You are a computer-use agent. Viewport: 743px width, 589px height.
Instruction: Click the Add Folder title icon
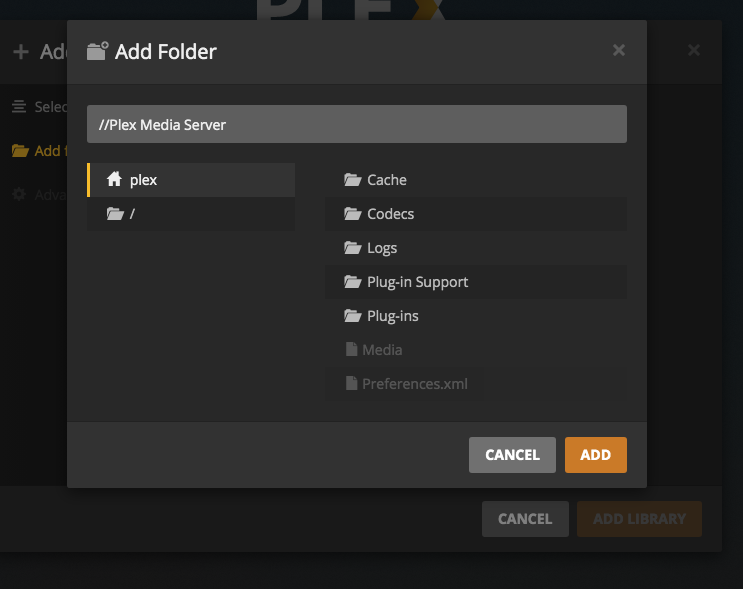click(97, 51)
